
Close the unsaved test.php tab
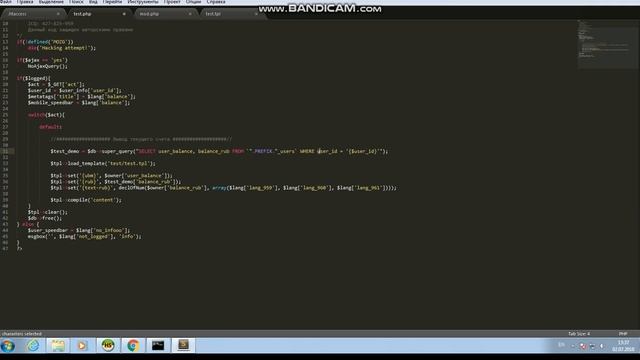click(124, 14)
